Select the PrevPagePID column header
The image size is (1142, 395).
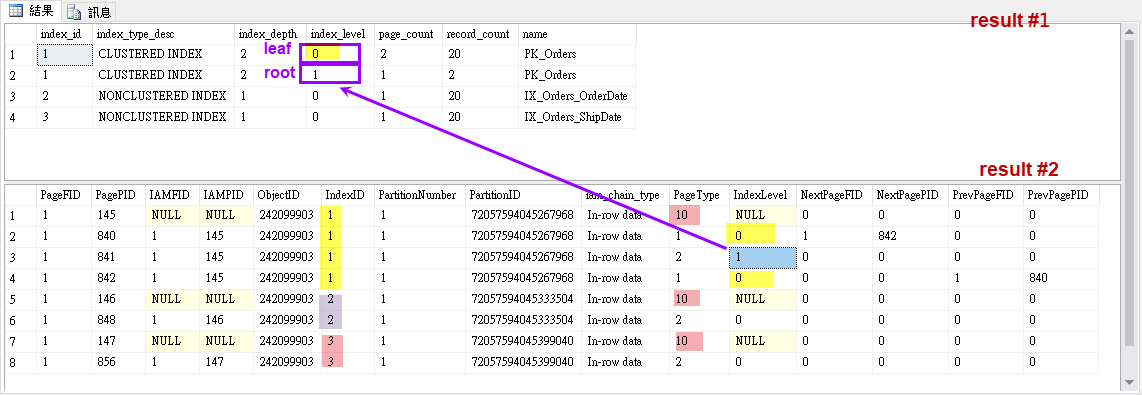click(x=1061, y=195)
